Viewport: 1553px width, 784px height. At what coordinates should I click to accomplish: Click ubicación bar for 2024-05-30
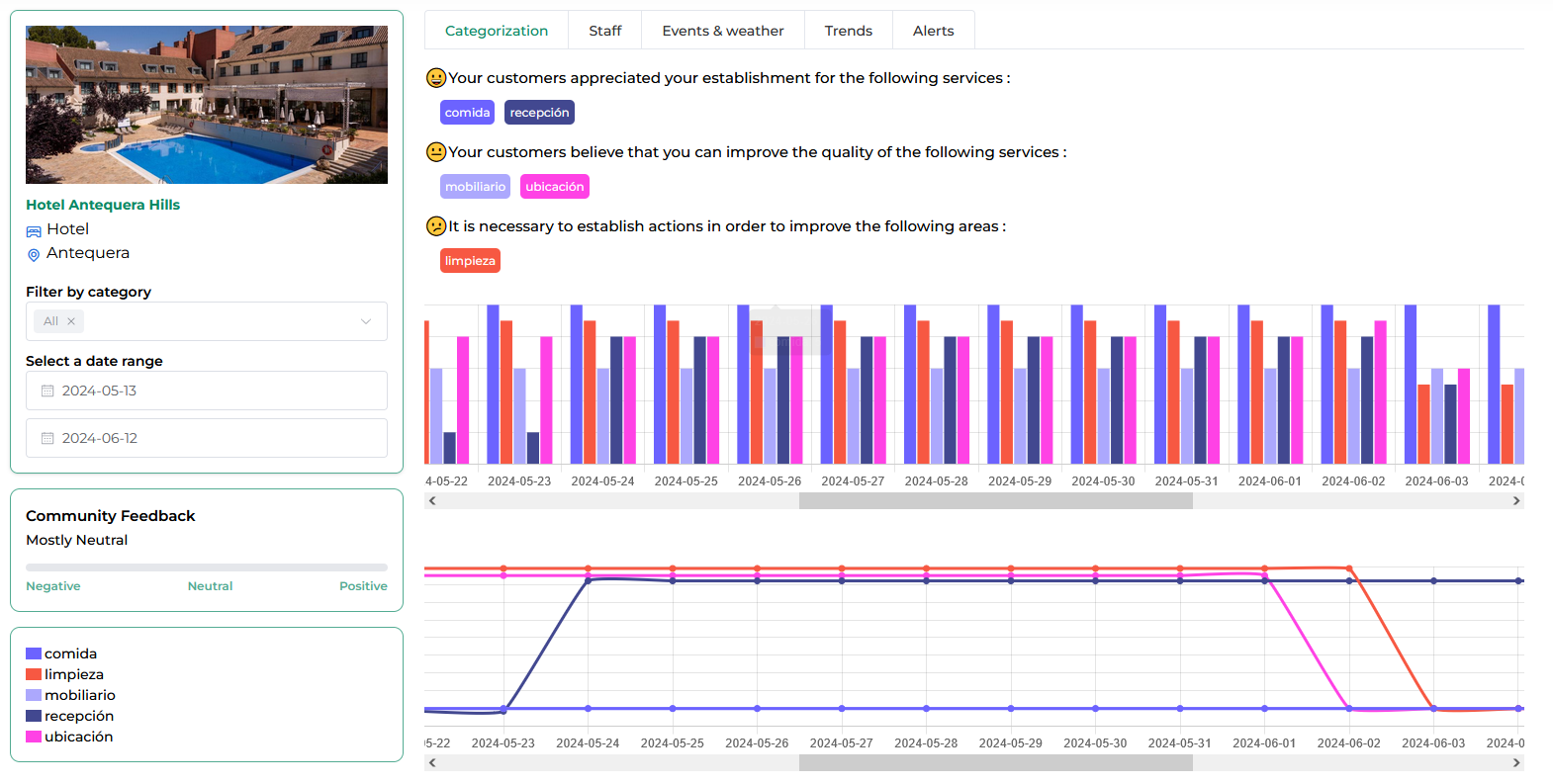pos(1131,400)
